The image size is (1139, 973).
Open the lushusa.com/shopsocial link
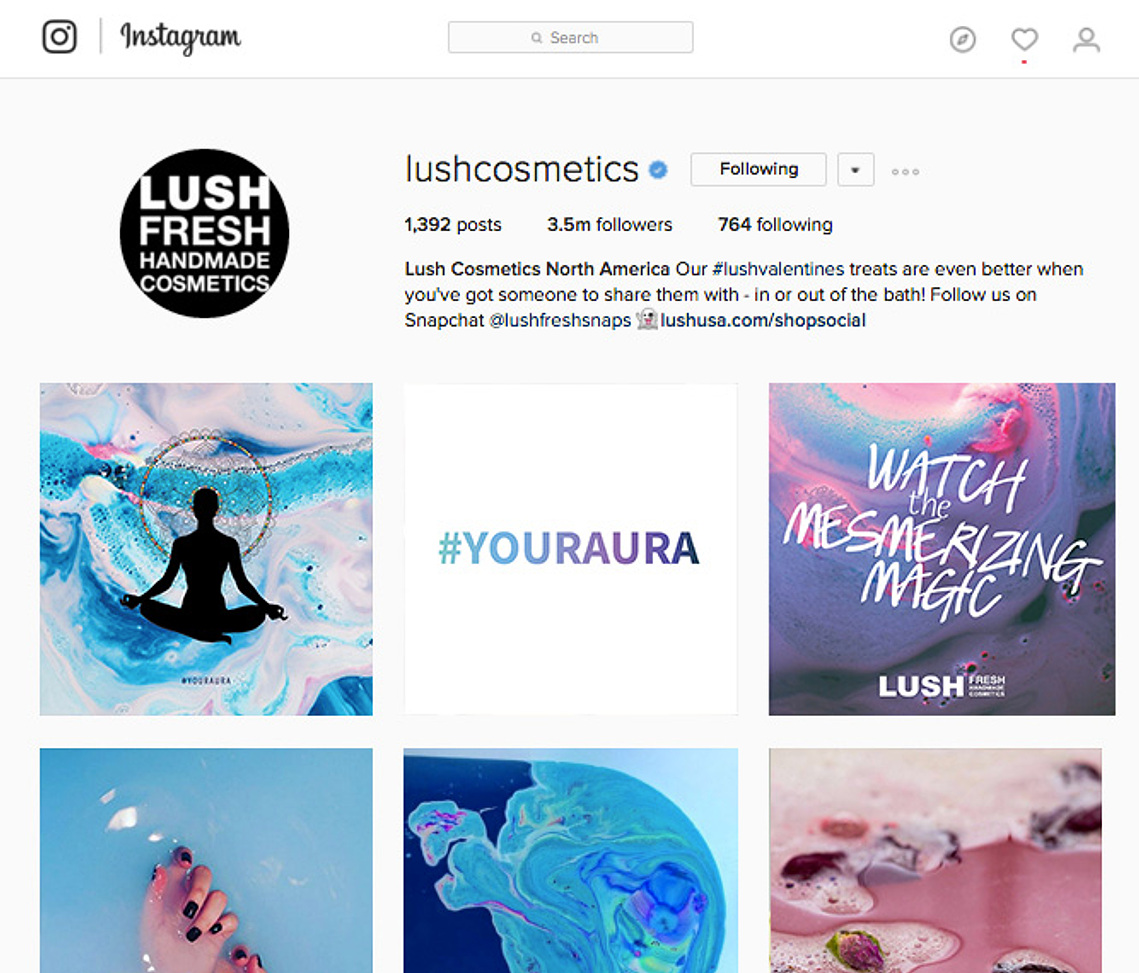tap(763, 320)
